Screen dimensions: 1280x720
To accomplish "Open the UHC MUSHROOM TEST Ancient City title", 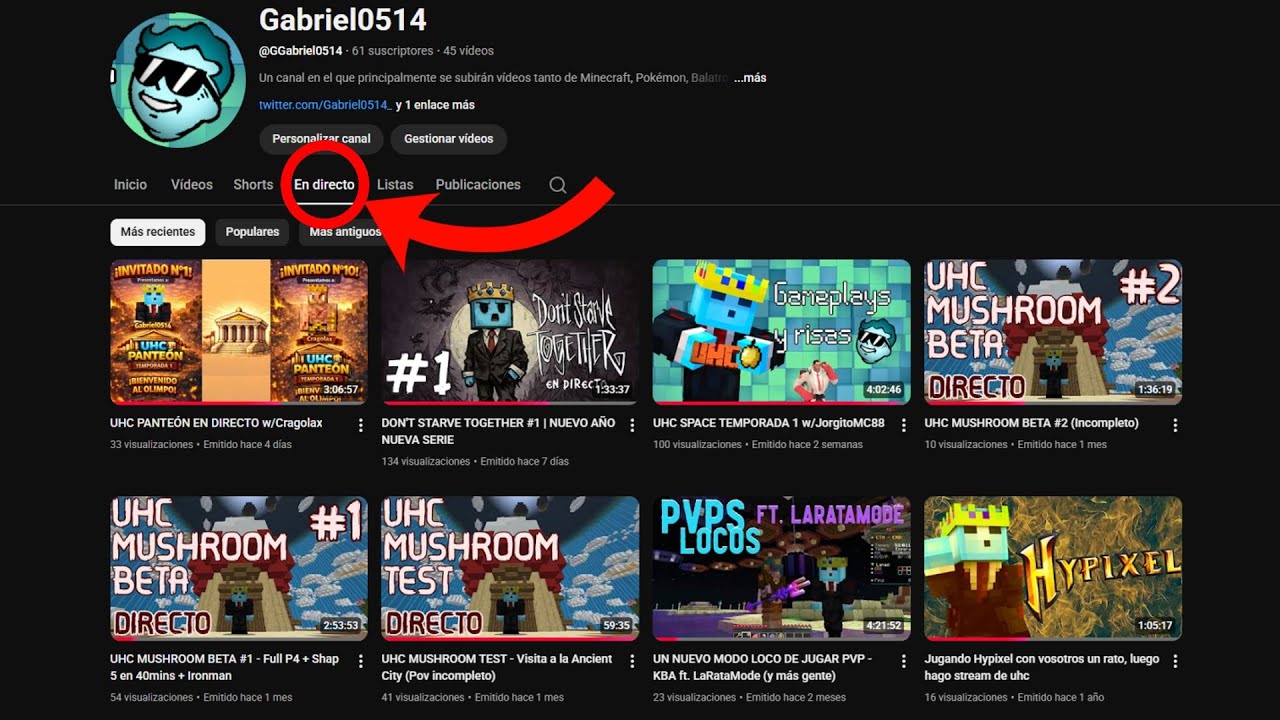I will click(x=497, y=667).
